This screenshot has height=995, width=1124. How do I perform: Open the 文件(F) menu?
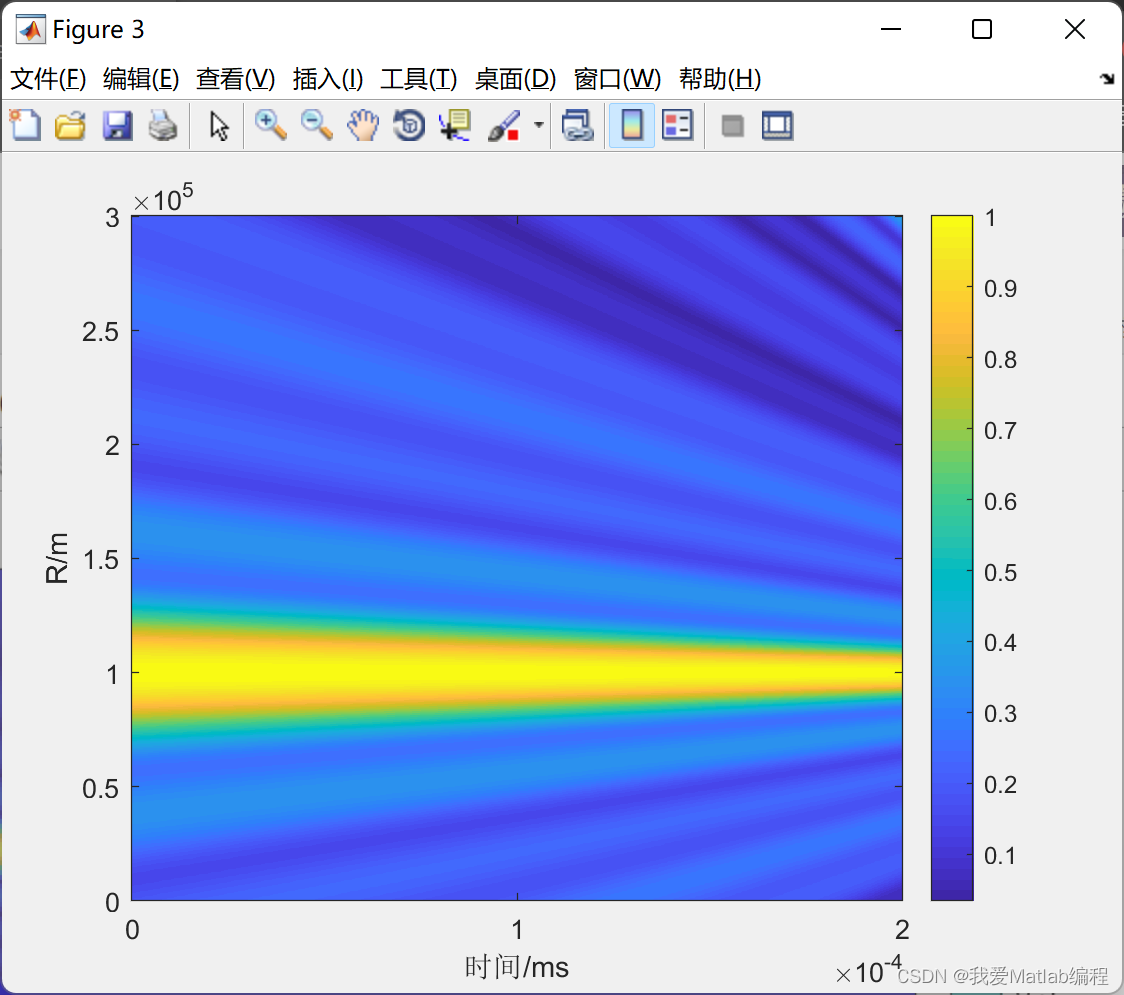click(x=48, y=79)
